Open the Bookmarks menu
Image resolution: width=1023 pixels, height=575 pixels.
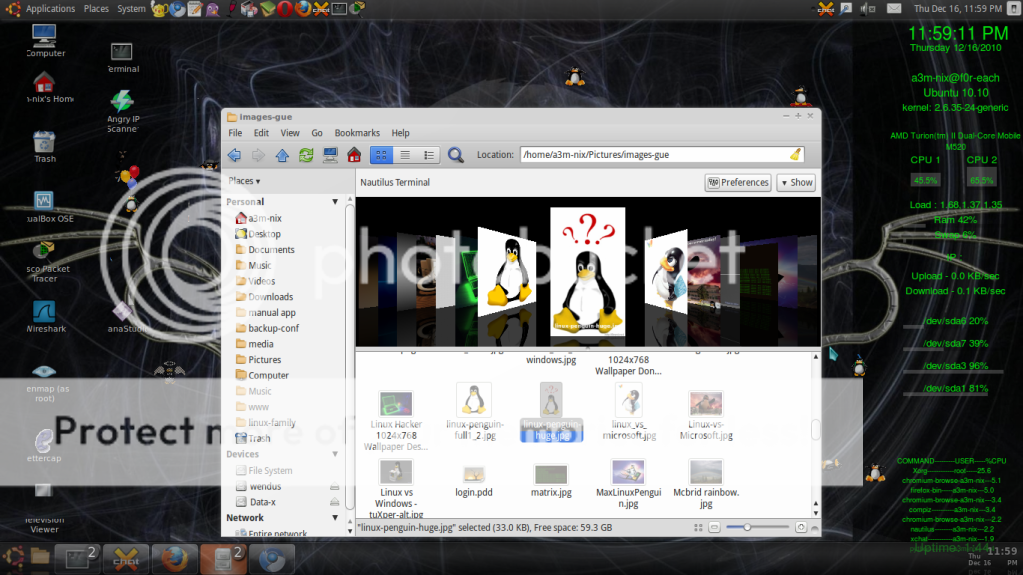(357, 132)
